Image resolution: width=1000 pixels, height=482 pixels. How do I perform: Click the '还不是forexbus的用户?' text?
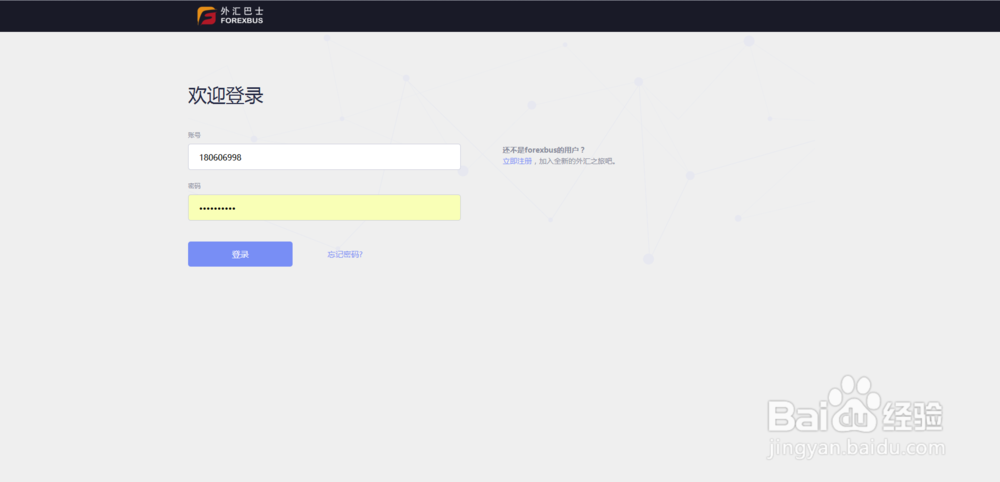click(x=543, y=150)
